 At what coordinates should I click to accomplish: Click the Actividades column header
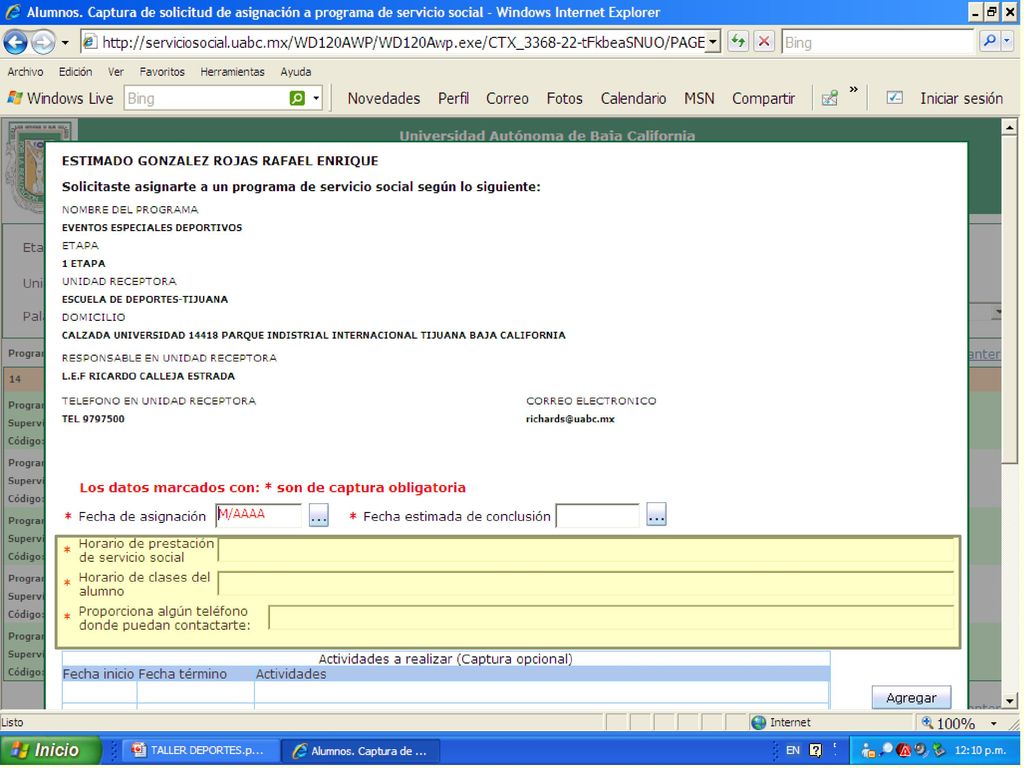pyautogui.click(x=291, y=674)
